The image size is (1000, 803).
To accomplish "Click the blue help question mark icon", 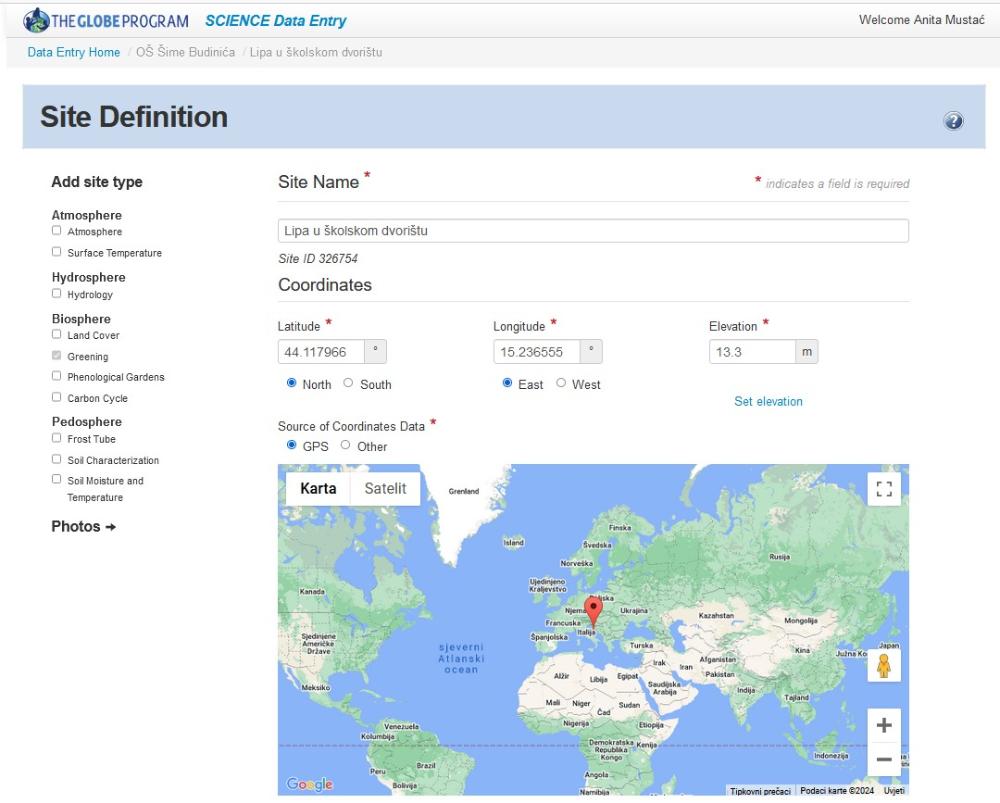I will 953,121.
